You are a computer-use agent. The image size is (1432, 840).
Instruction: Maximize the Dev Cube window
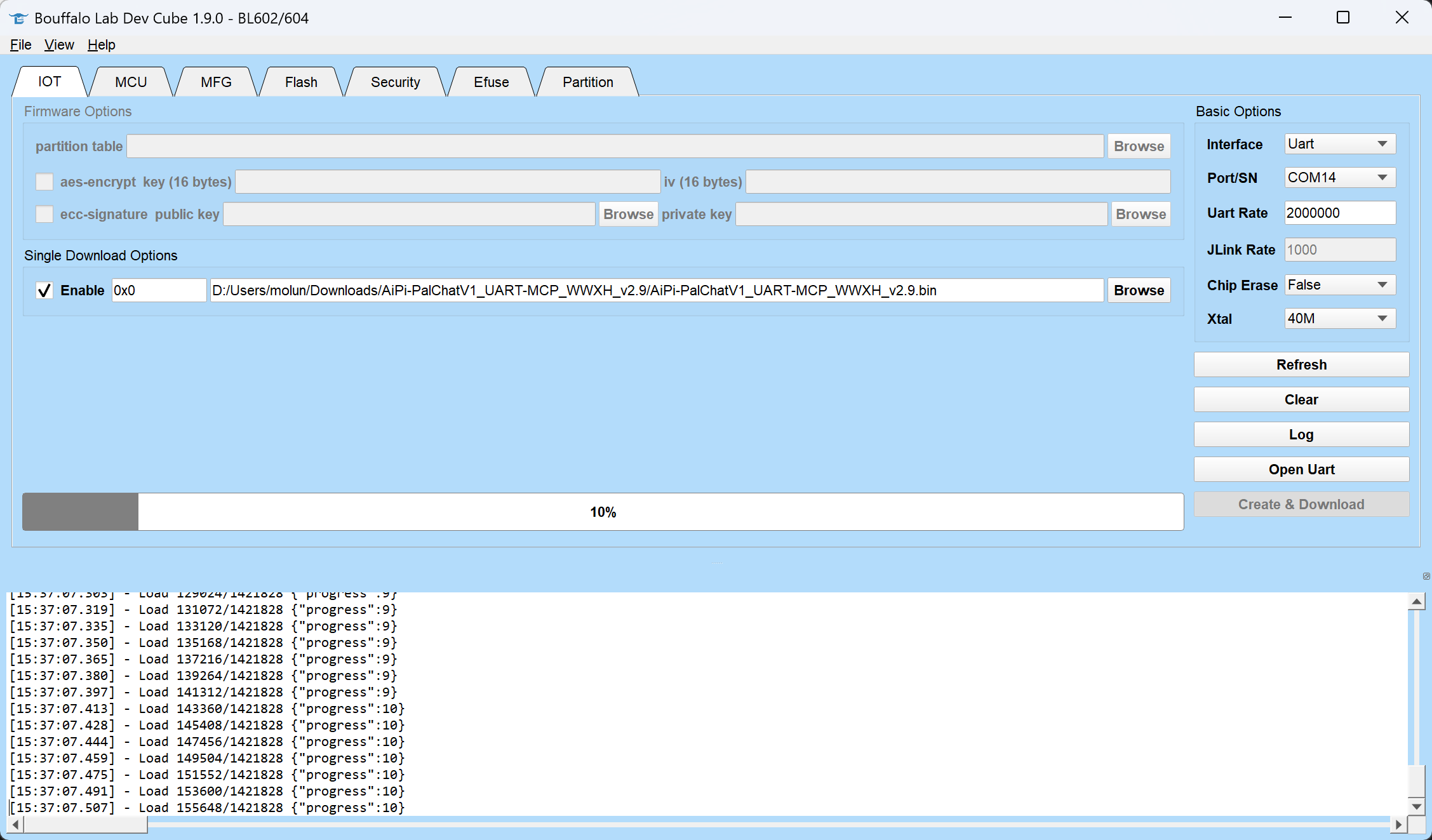pos(1343,18)
